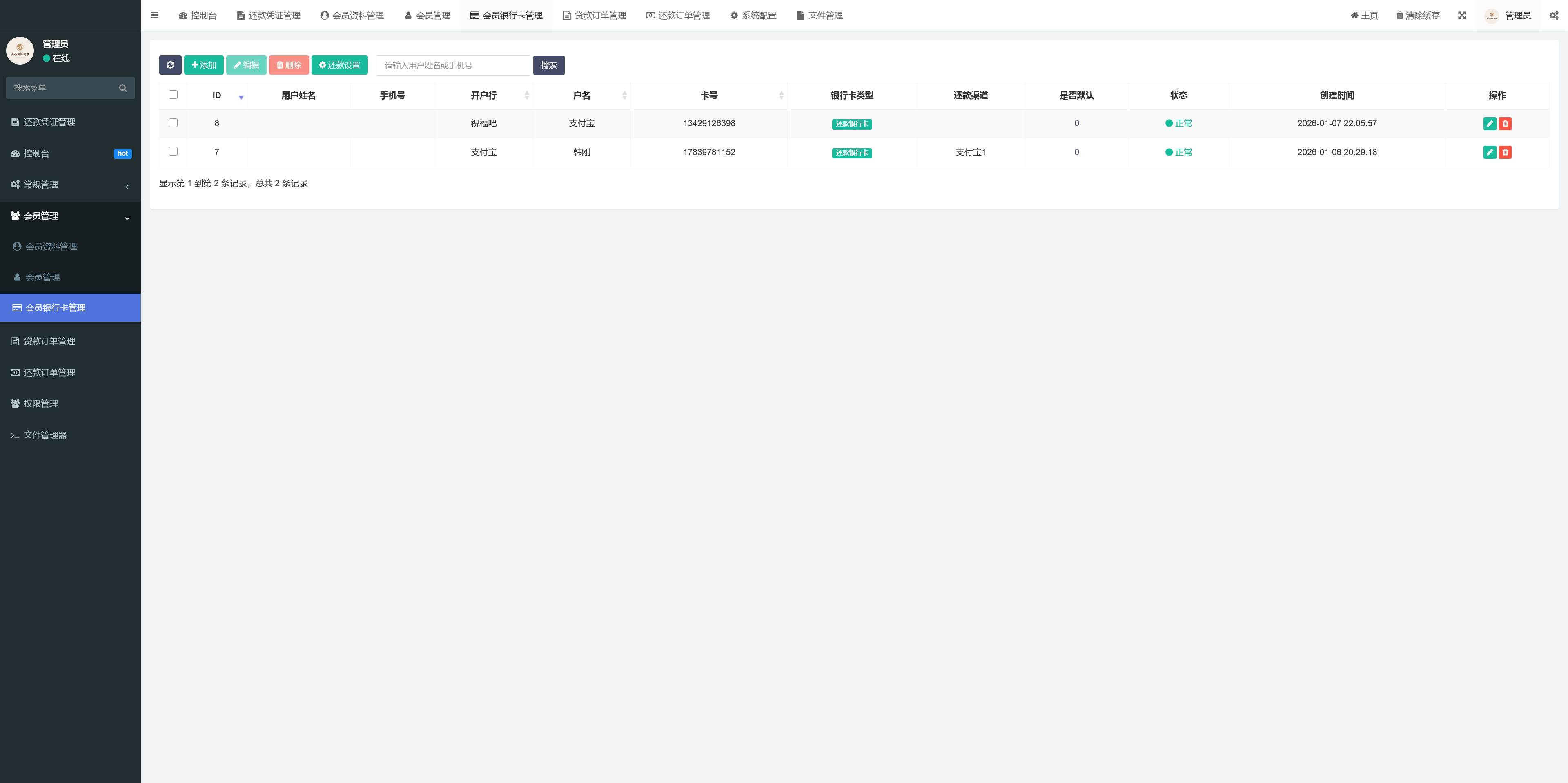Click the red trash icon for row ID 7
The height and width of the screenshot is (783, 1568).
coord(1505,152)
